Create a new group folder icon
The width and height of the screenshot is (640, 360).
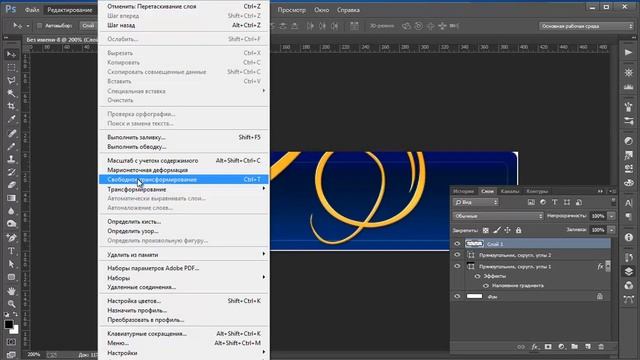pos(574,347)
